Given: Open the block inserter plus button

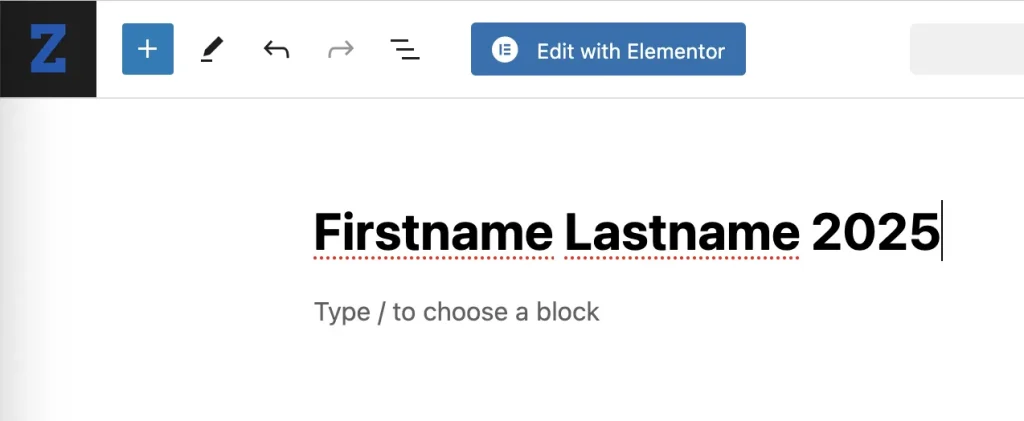Looking at the screenshot, I should click(148, 49).
